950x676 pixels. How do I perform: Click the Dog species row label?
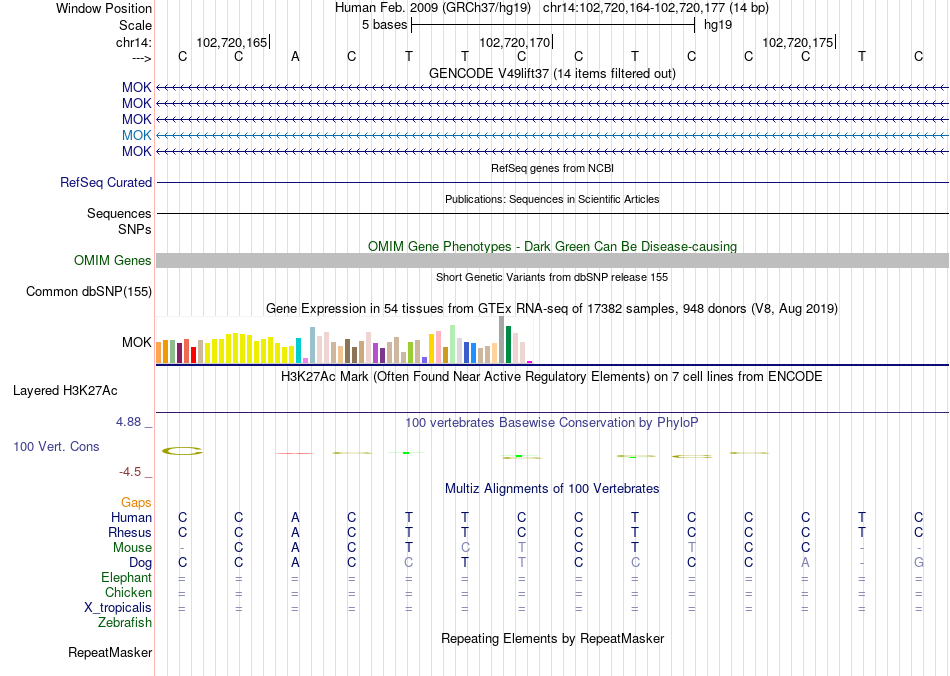click(x=140, y=563)
